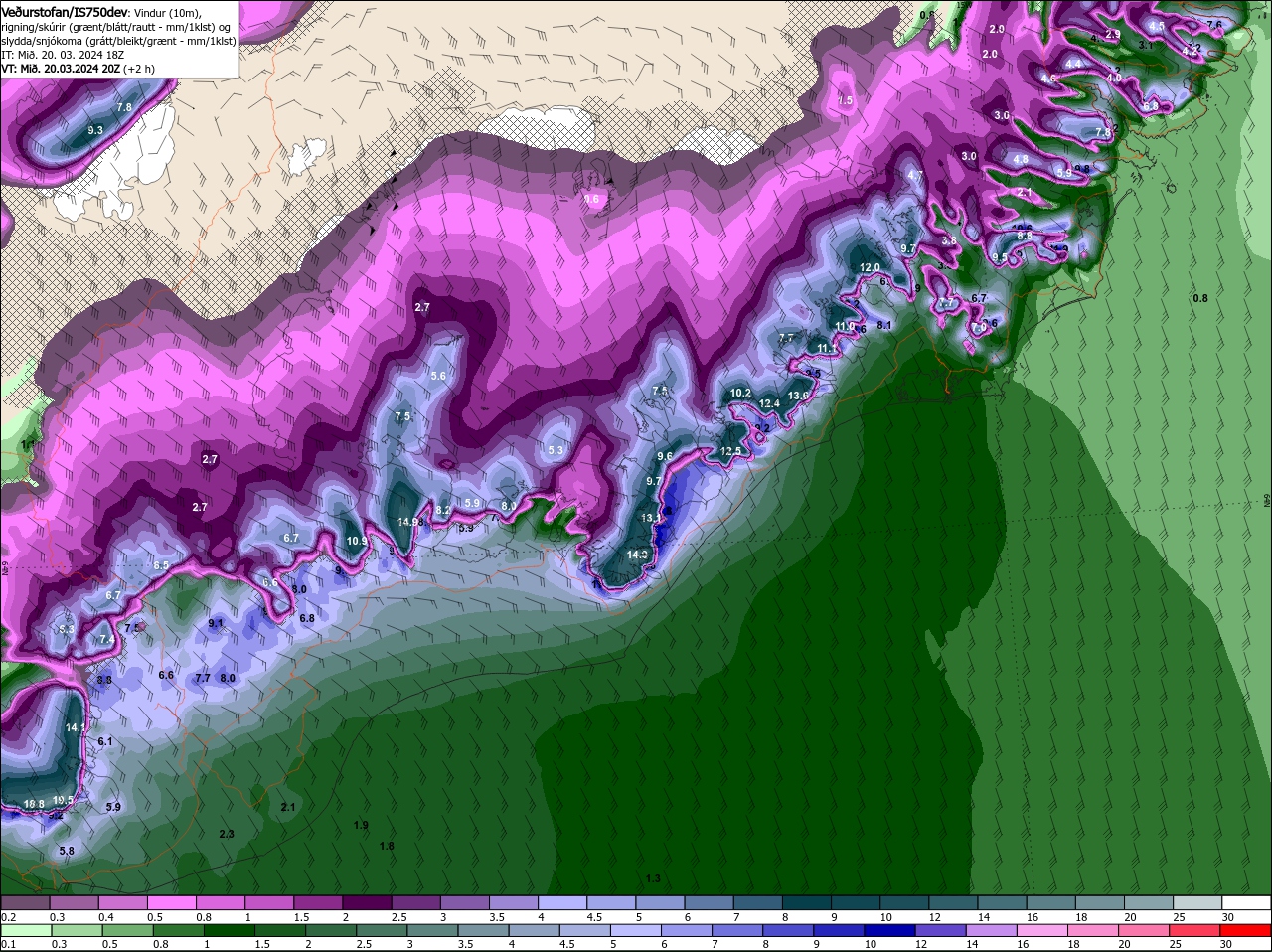This screenshot has height=952, width=1272.
Task: Click the 4.8 value on the map
Action: (1021, 159)
